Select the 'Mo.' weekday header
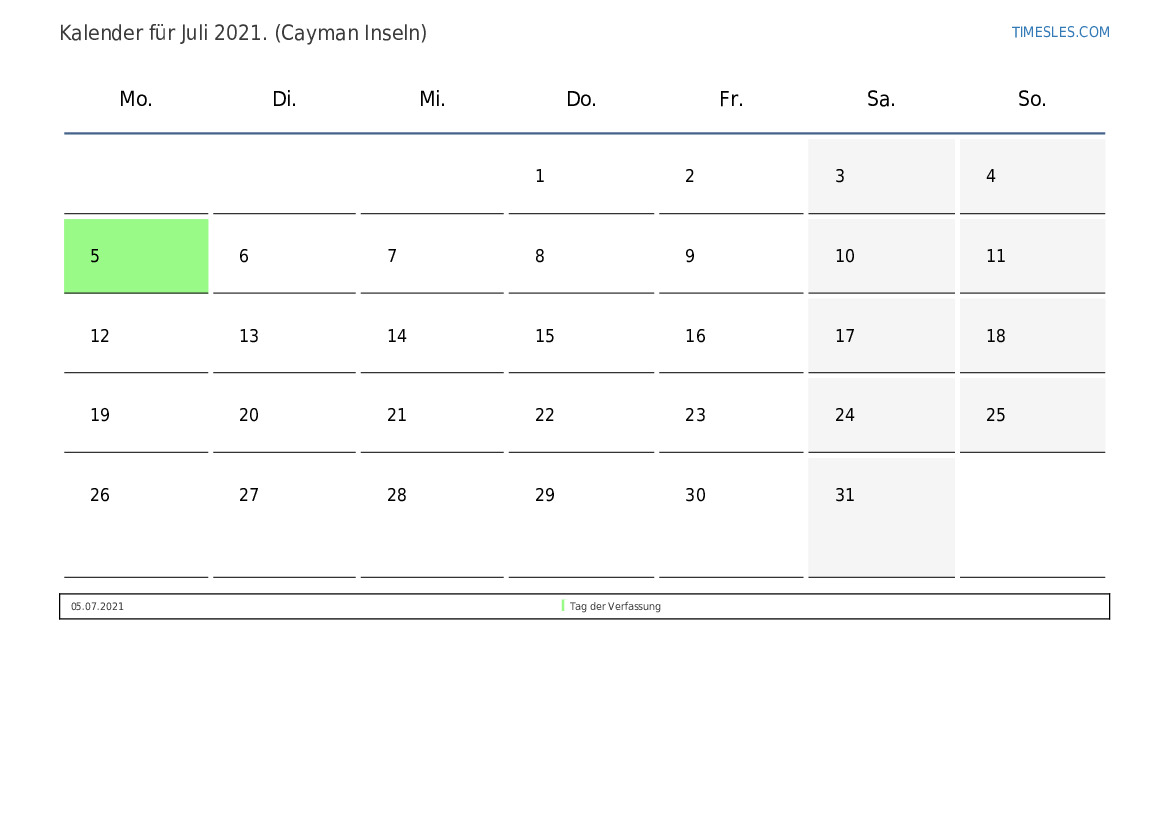Screen dimensions: 1169x827 (x=136, y=99)
